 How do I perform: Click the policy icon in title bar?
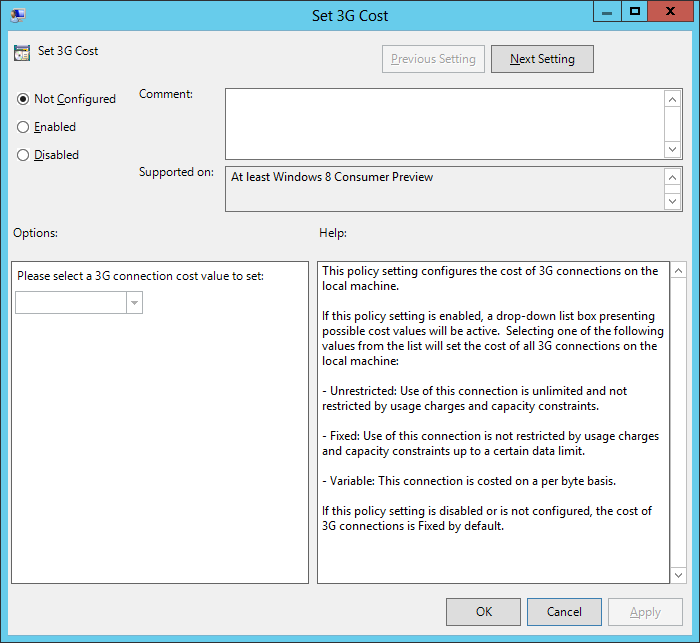[19, 15]
